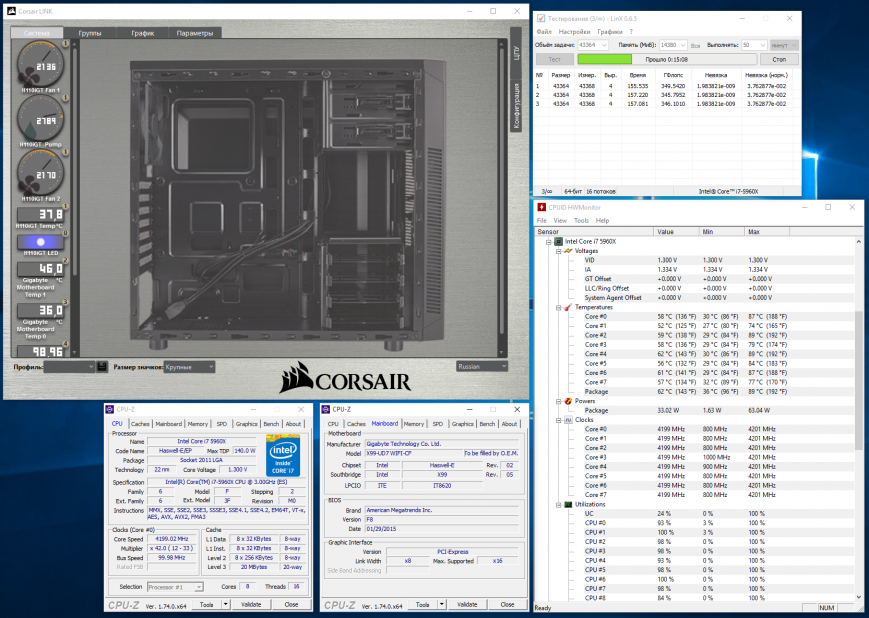Click Close in the right CPU-Z window
Screen dimensions: 869x618
pyautogui.click(x=507, y=605)
